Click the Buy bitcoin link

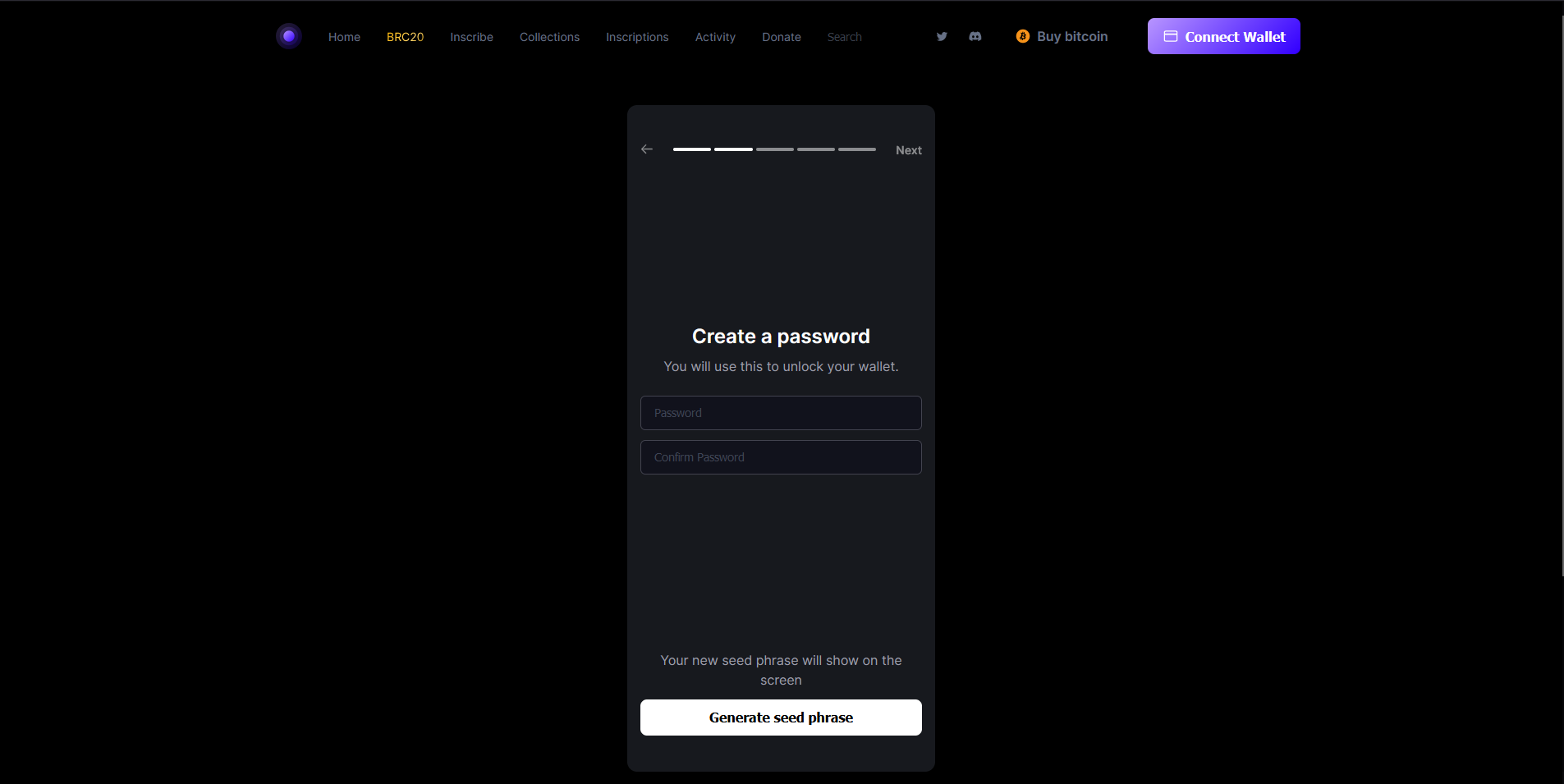pyautogui.click(x=1071, y=36)
